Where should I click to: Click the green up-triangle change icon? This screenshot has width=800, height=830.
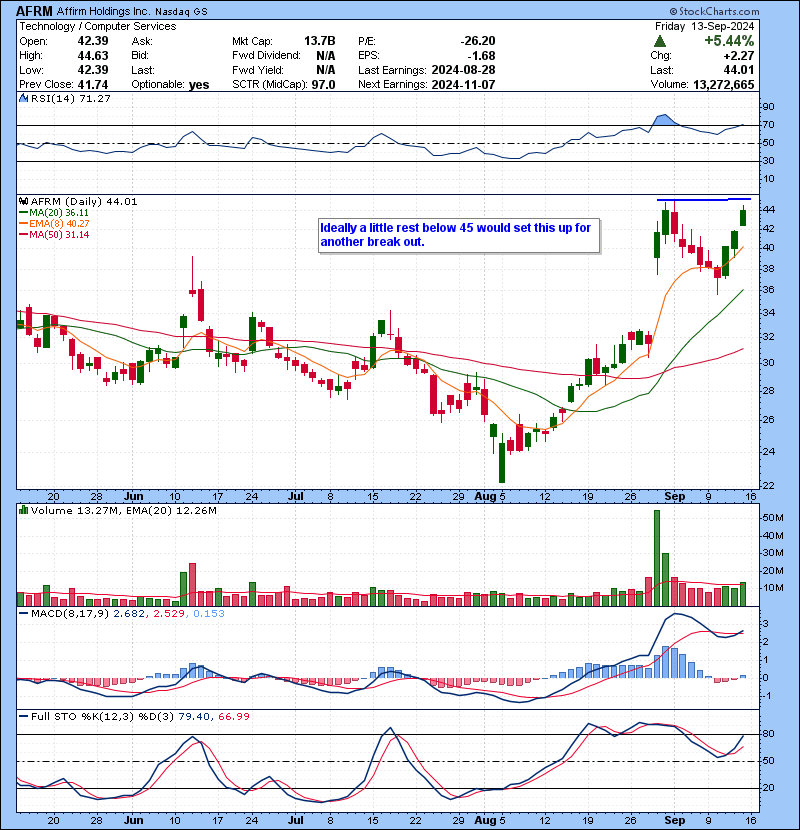[x=660, y=41]
